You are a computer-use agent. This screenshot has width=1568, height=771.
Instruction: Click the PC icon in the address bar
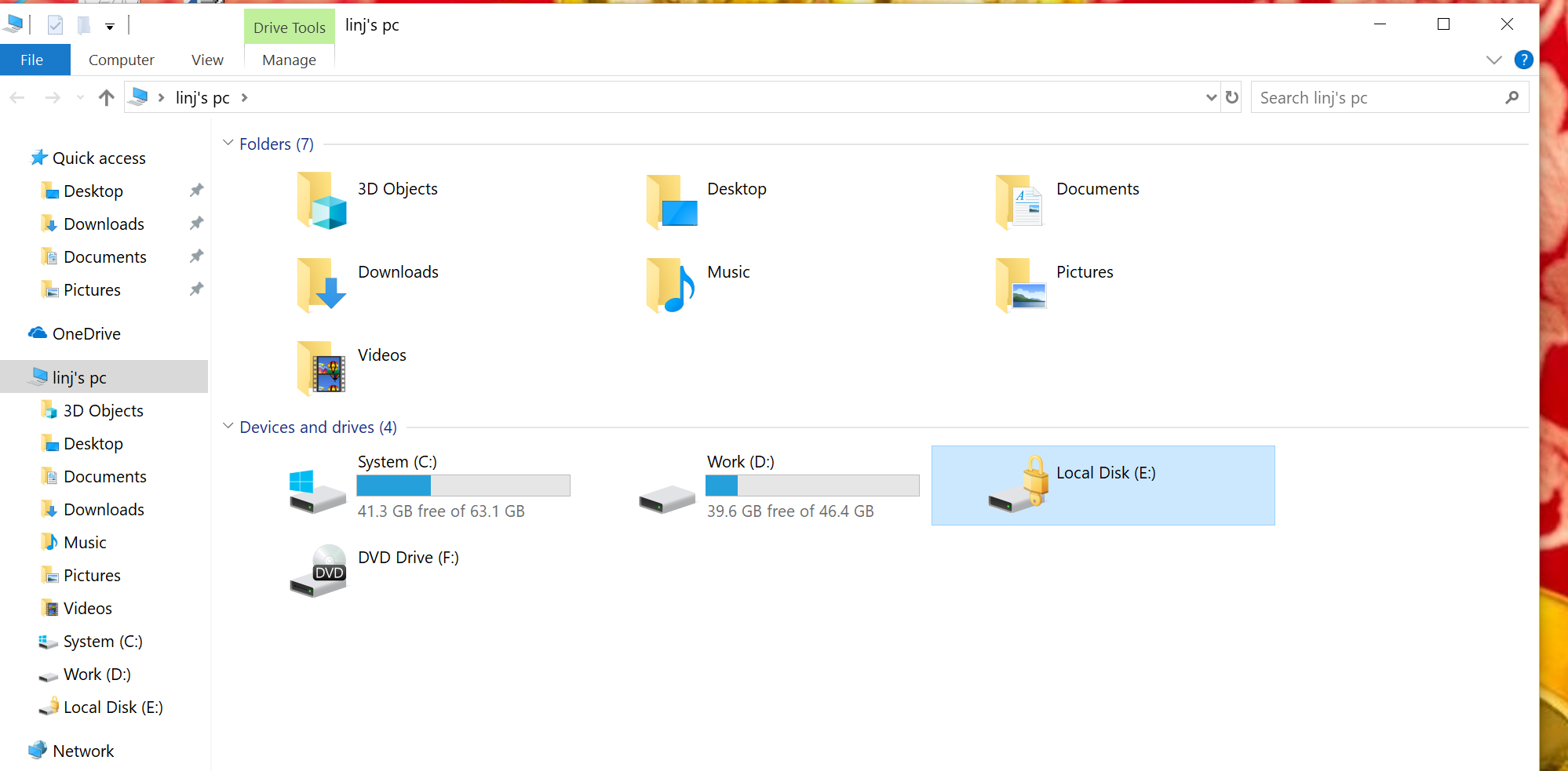click(x=139, y=96)
